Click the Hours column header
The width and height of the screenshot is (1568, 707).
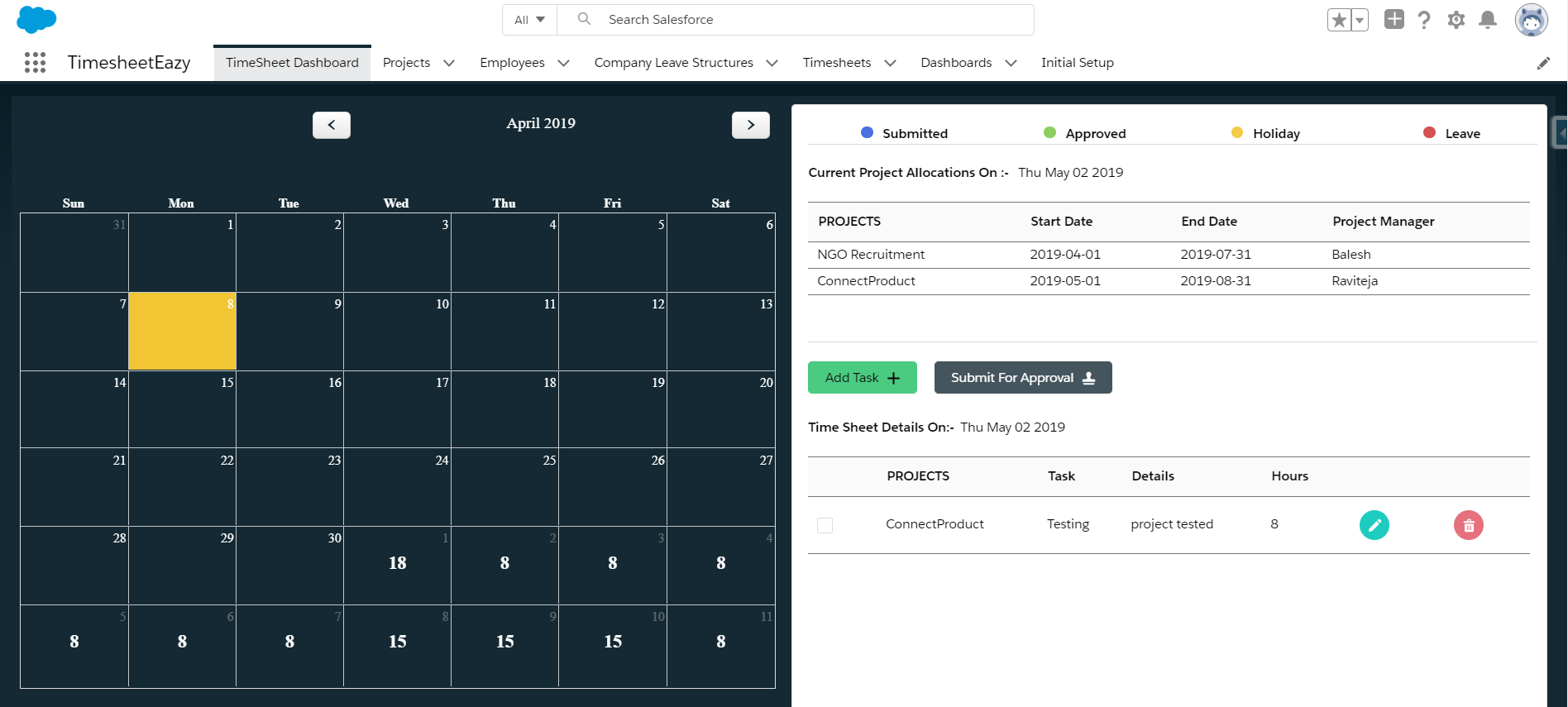coord(1289,476)
